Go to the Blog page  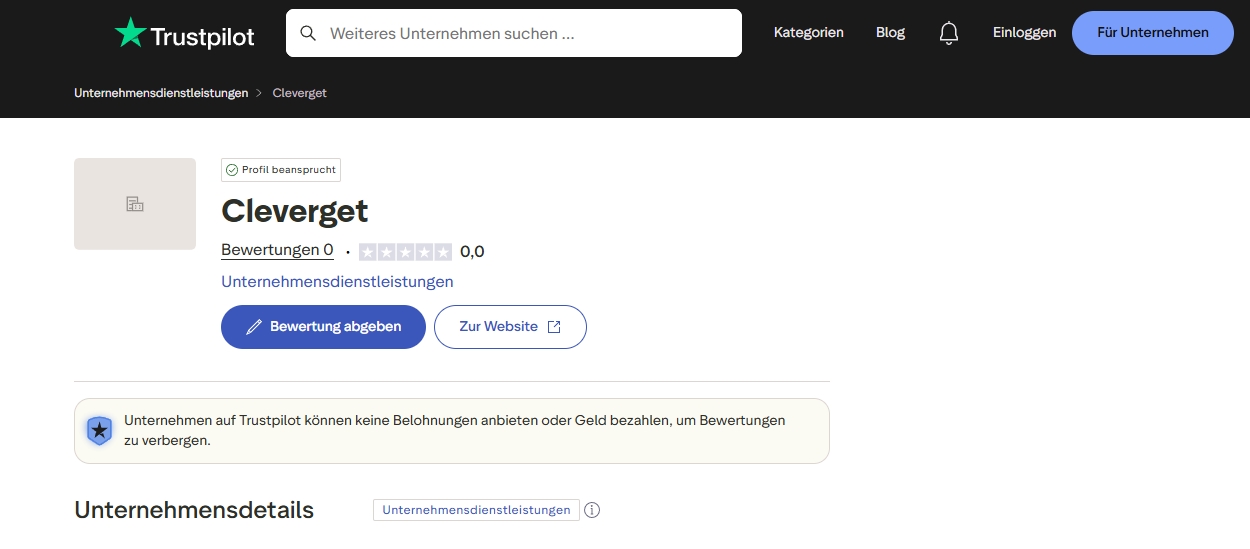(890, 33)
